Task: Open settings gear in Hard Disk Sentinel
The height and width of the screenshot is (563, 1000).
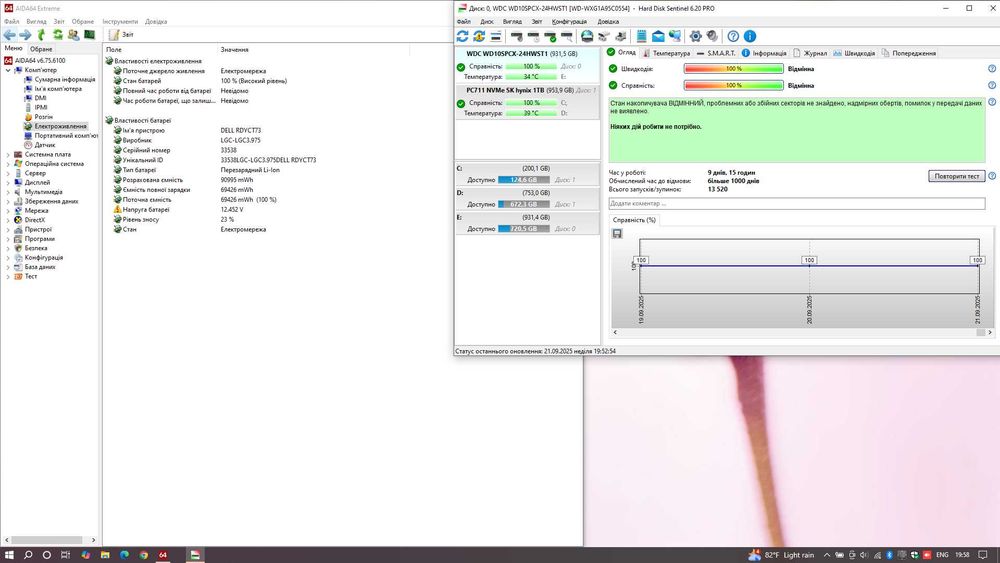Action: 696,36
